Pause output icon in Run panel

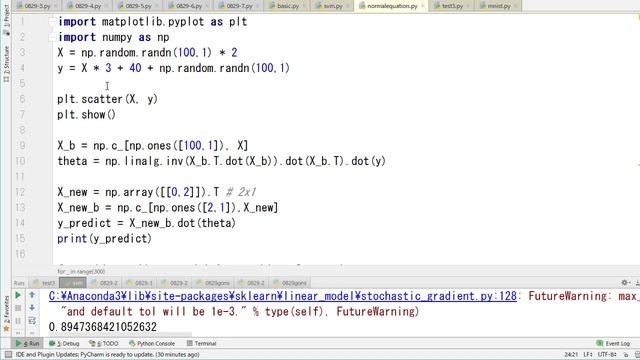coord(18,321)
